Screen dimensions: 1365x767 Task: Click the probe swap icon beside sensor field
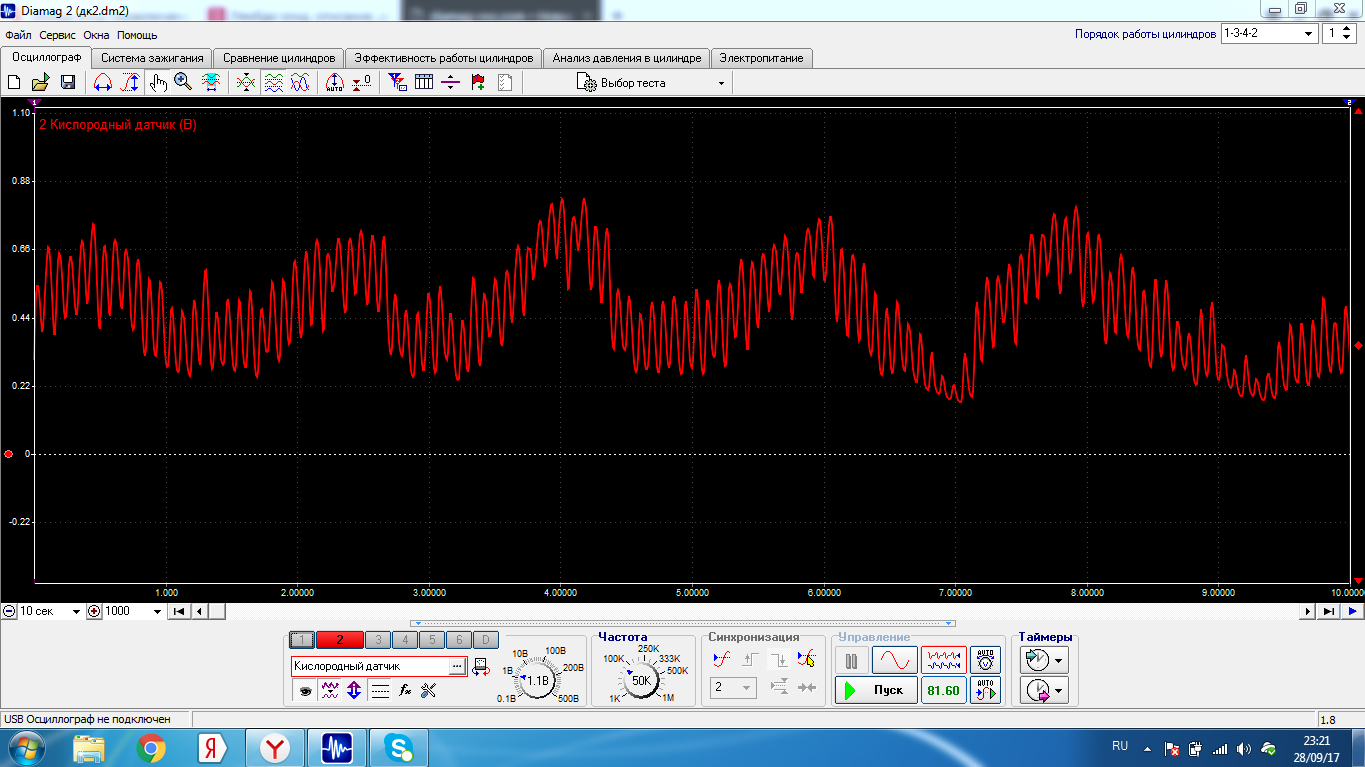tap(480, 665)
